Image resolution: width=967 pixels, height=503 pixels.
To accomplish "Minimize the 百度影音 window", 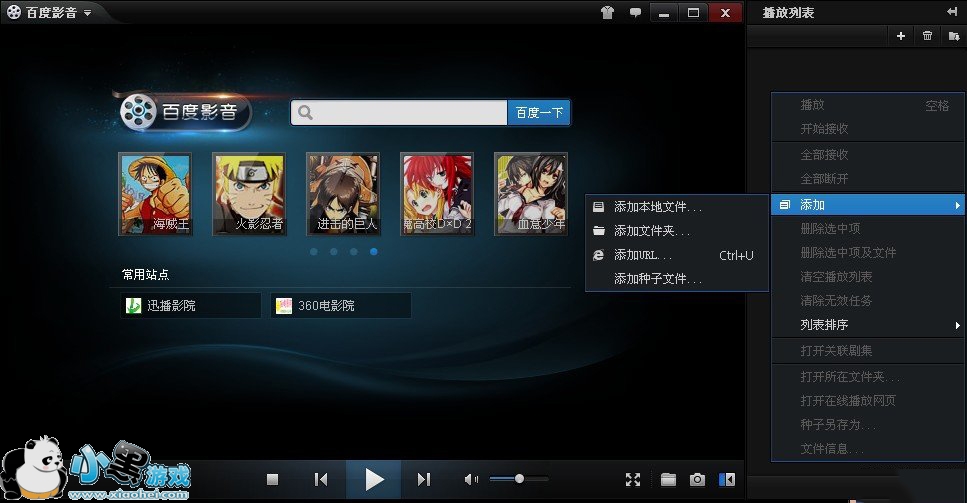I will 664,13.
